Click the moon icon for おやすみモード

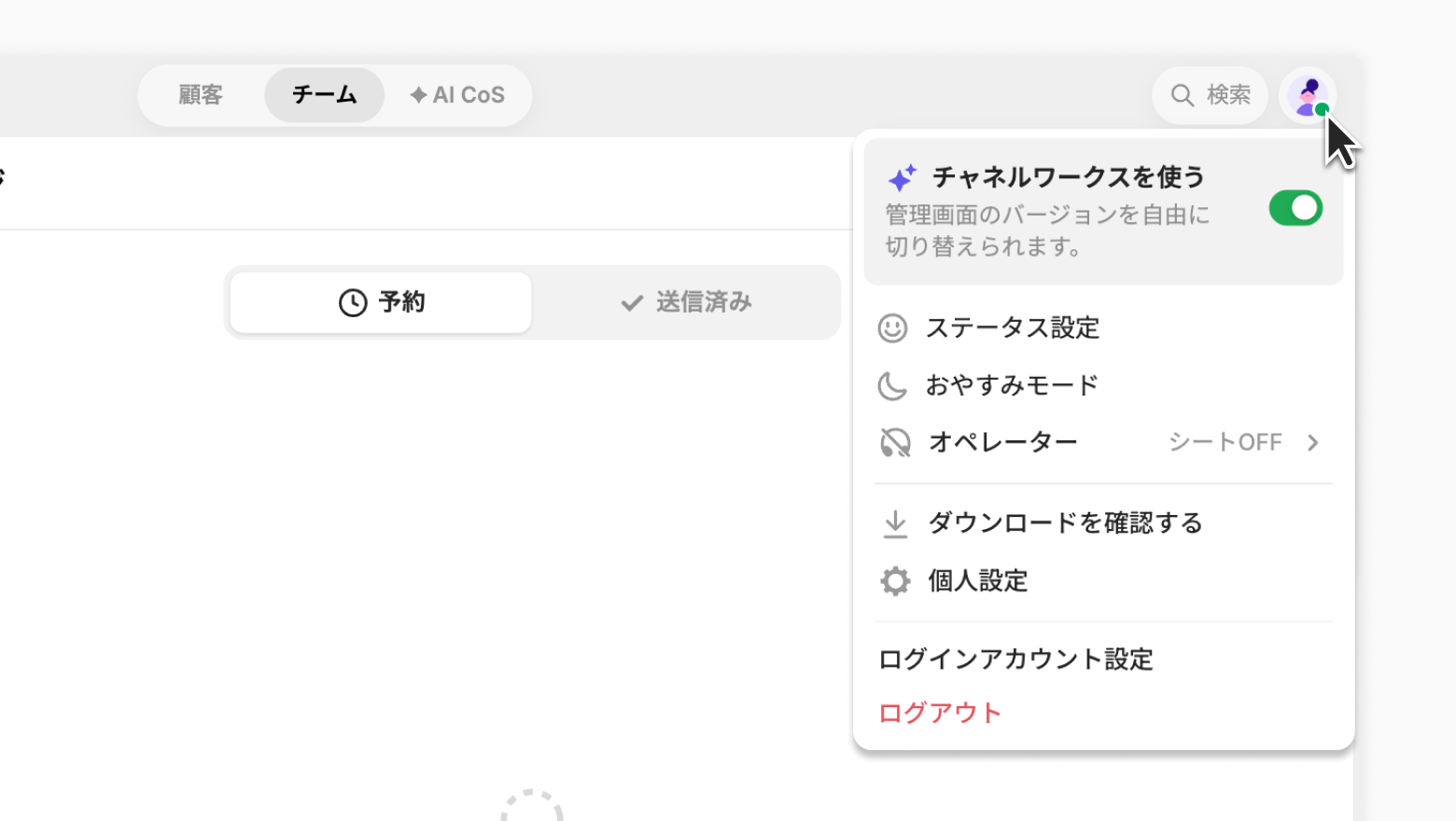click(892, 385)
